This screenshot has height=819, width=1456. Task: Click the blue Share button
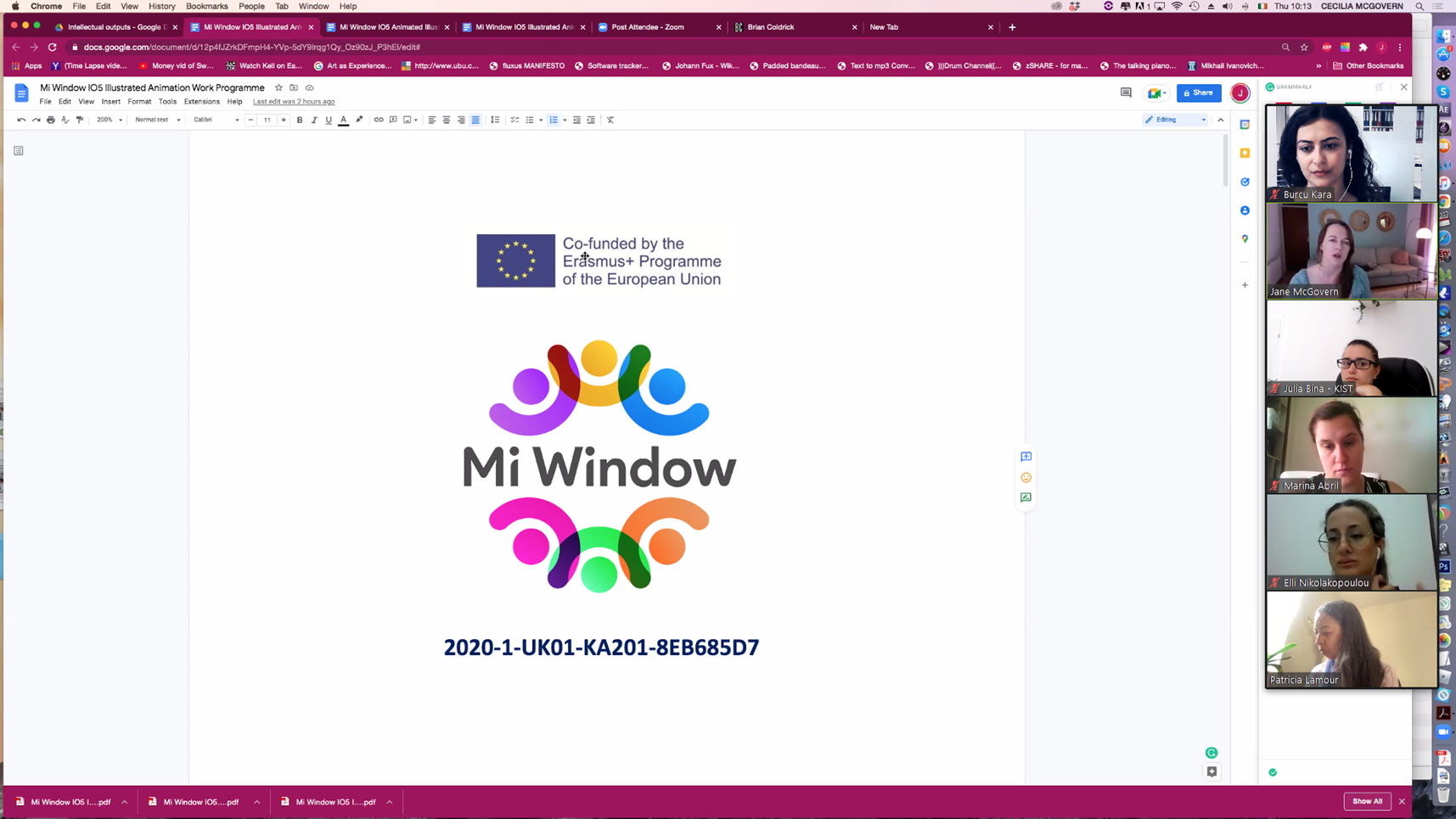pyautogui.click(x=1198, y=93)
